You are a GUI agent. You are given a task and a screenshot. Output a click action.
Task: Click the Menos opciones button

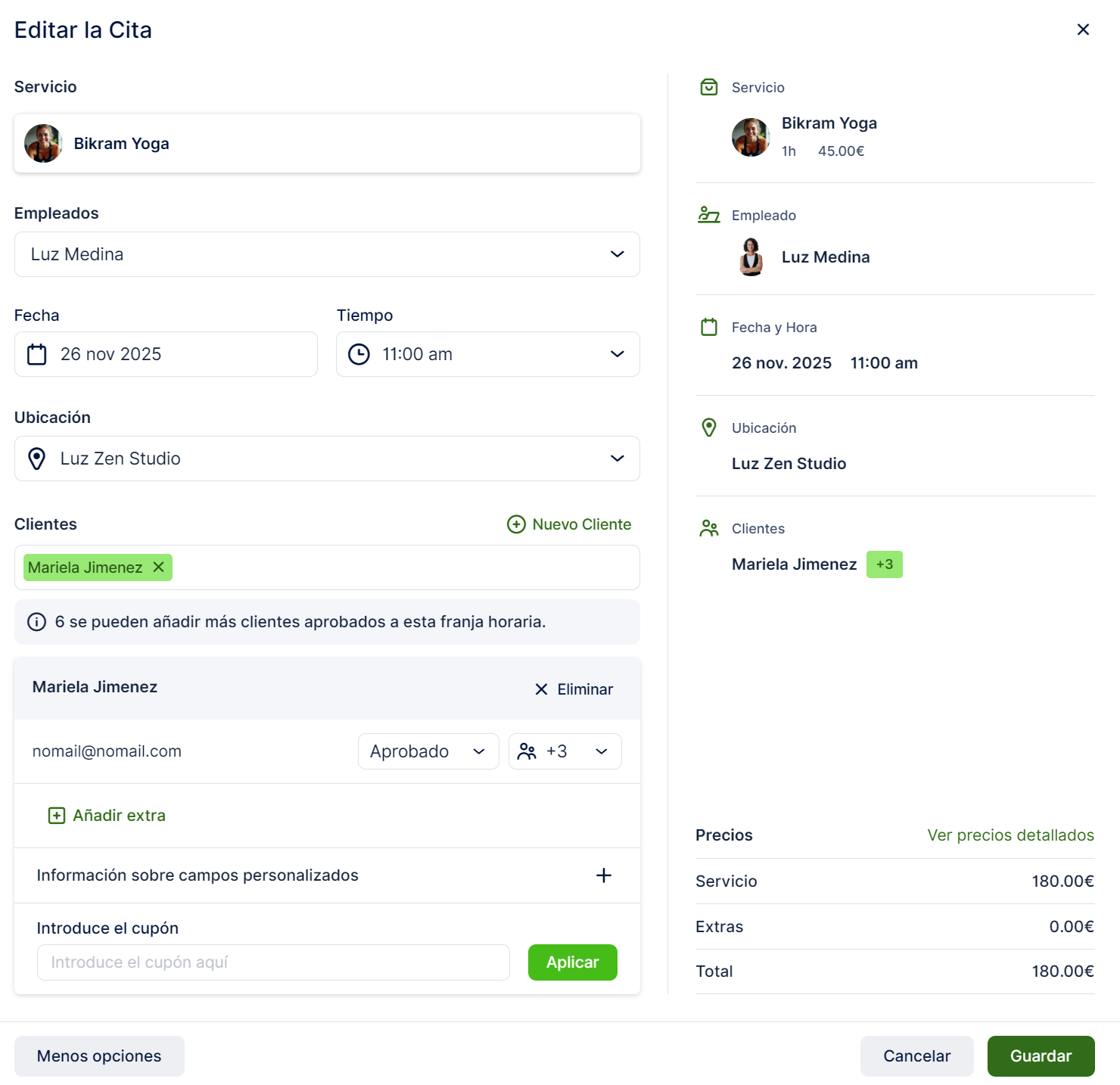tap(99, 1056)
